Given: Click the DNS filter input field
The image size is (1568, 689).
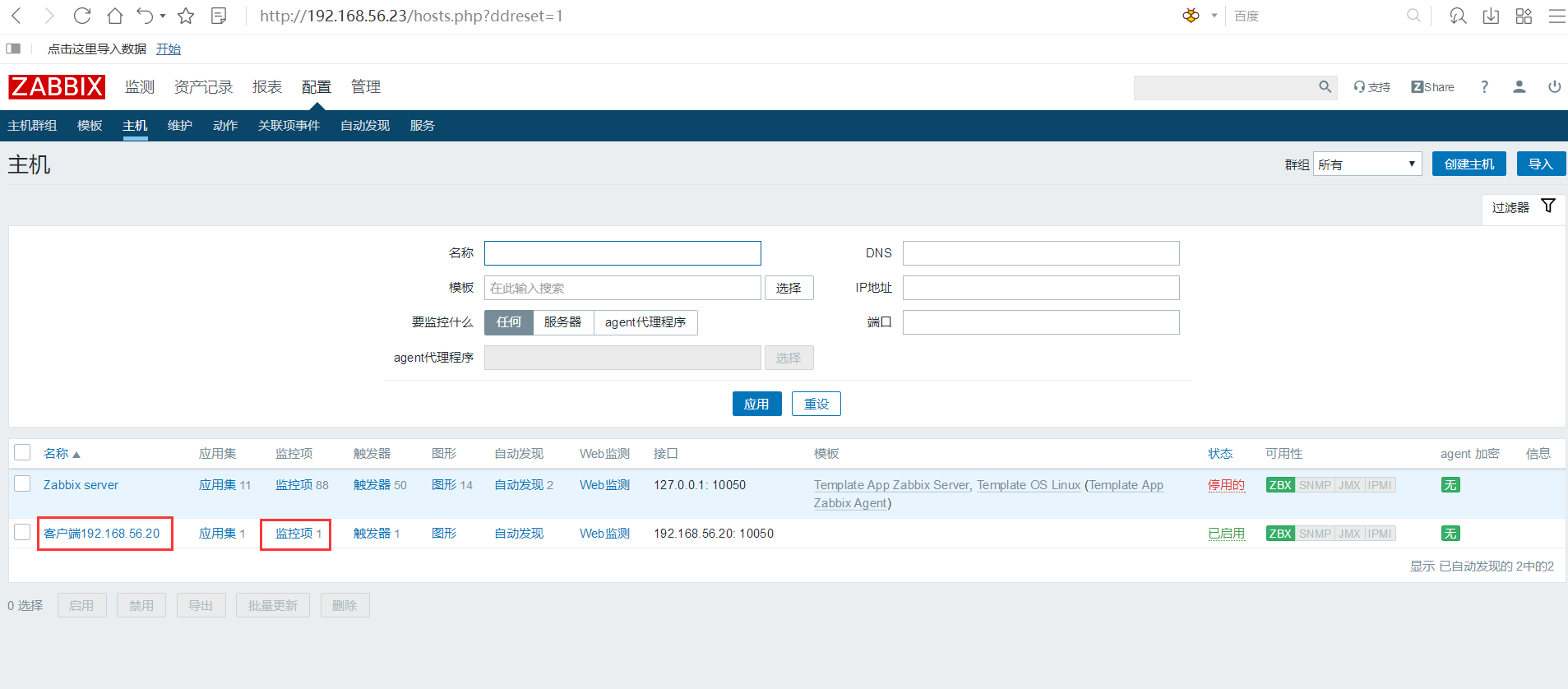Looking at the screenshot, I should 1041,253.
